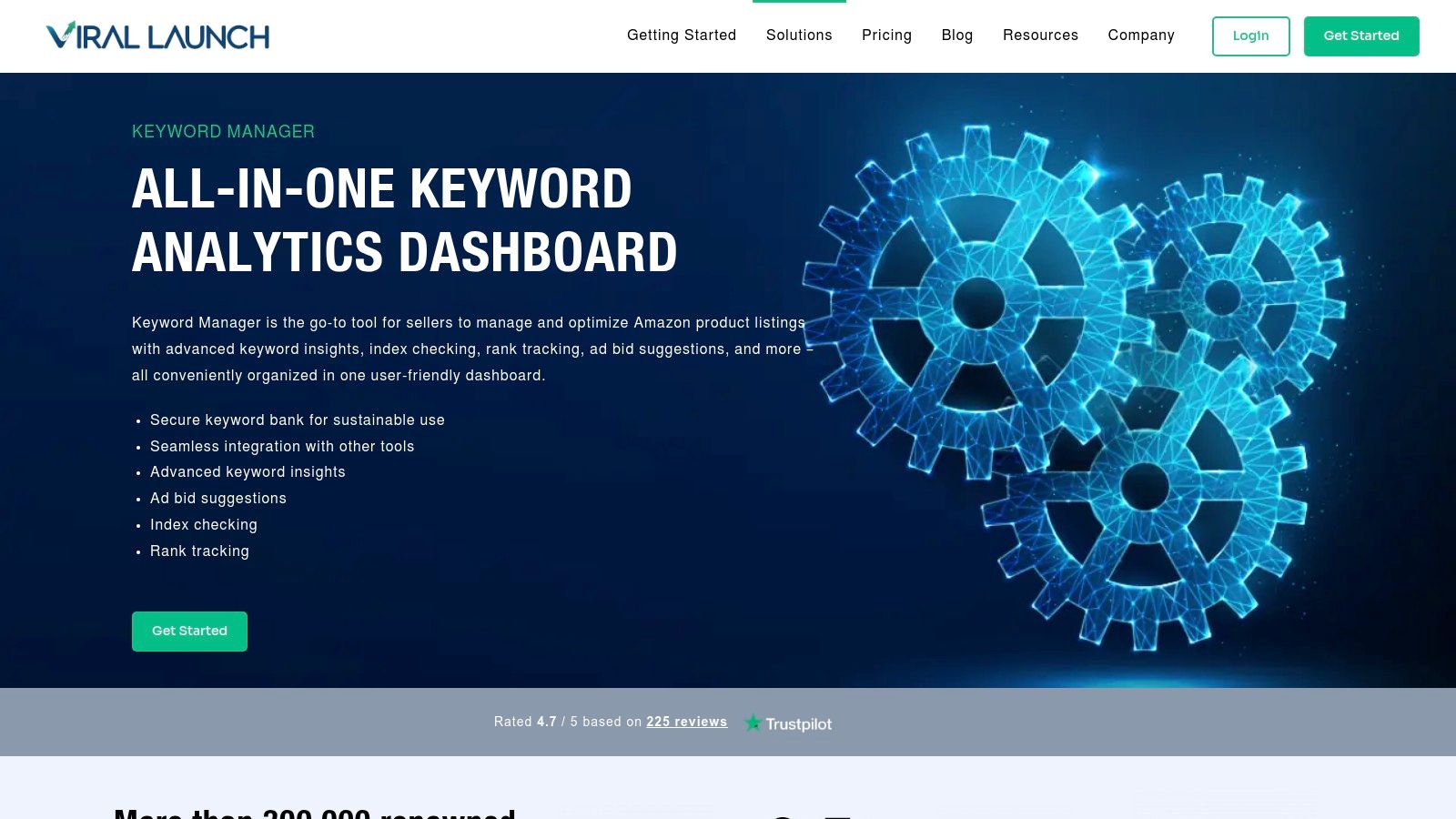Click the Login button

click(1250, 36)
